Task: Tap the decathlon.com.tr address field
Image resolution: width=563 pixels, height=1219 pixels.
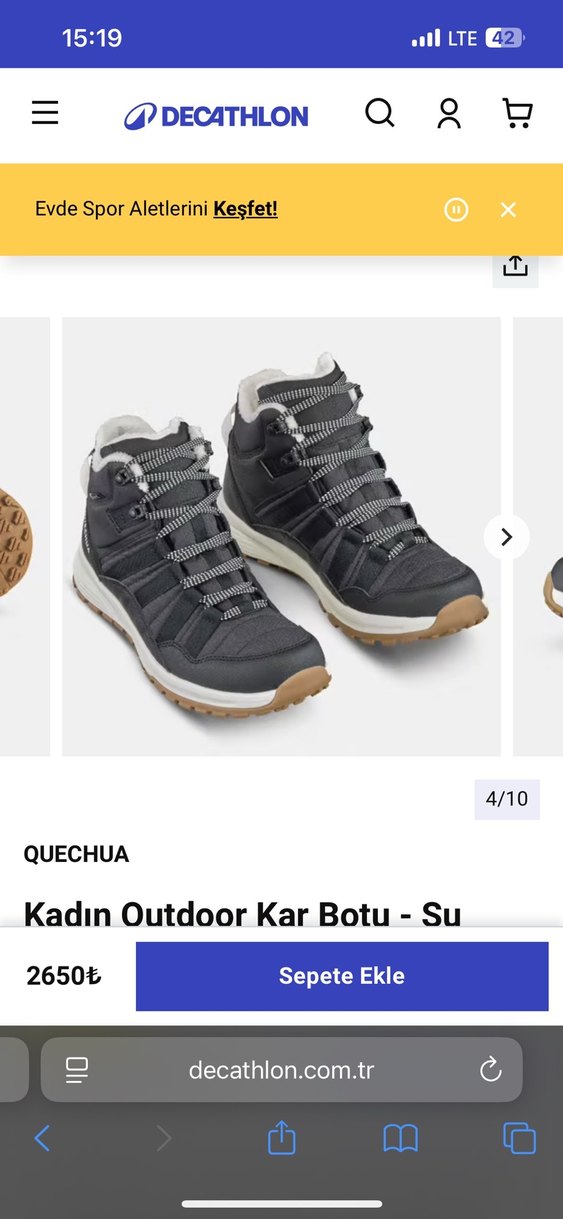Action: pyautogui.click(x=281, y=1070)
